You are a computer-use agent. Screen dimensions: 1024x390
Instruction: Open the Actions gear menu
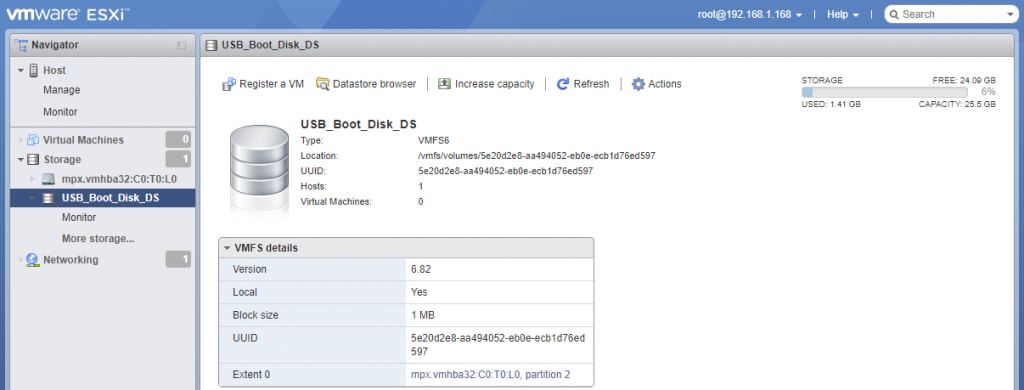[x=638, y=84]
